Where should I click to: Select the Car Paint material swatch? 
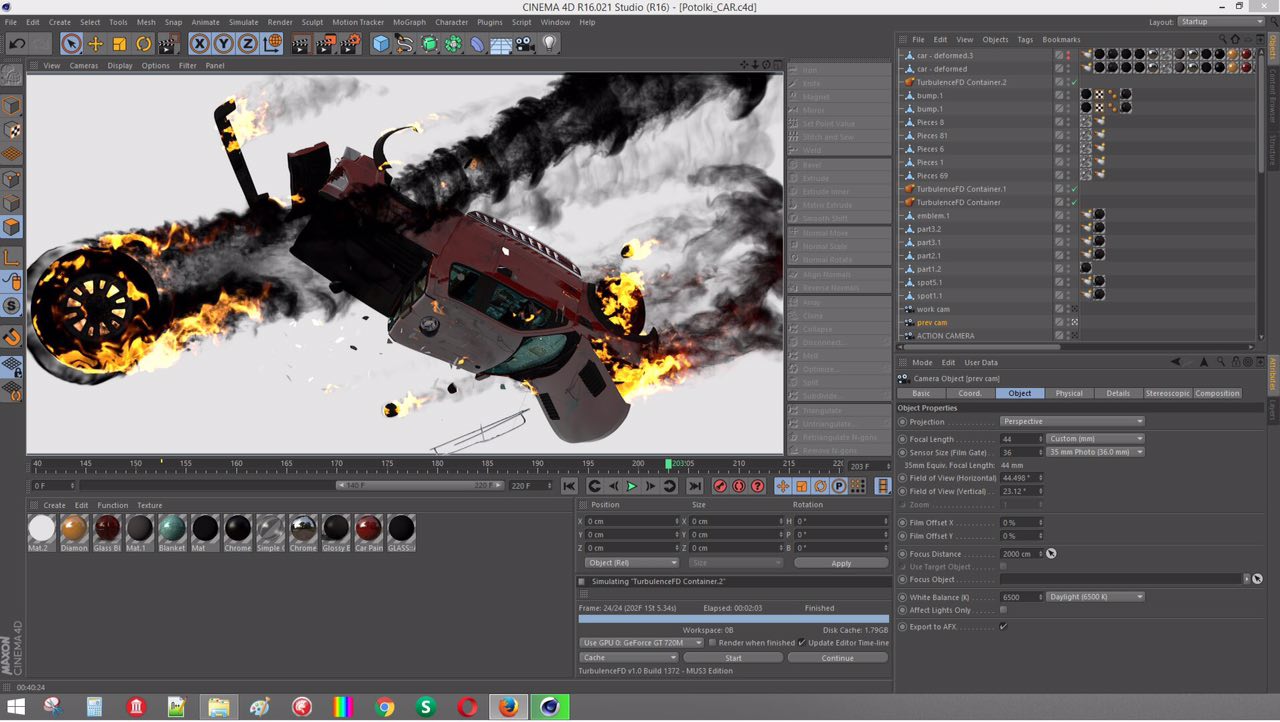click(369, 533)
